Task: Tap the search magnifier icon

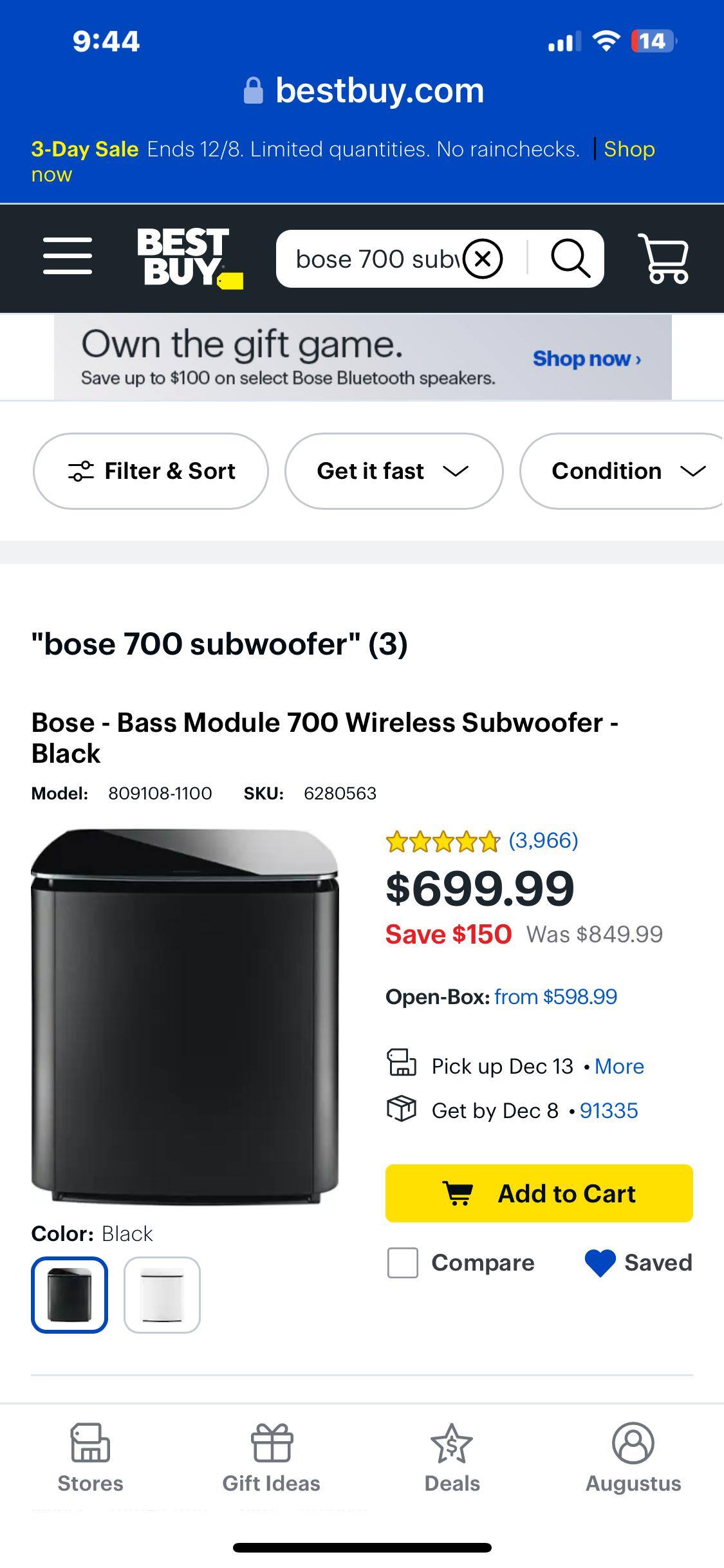Action: (x=571, y=257)
